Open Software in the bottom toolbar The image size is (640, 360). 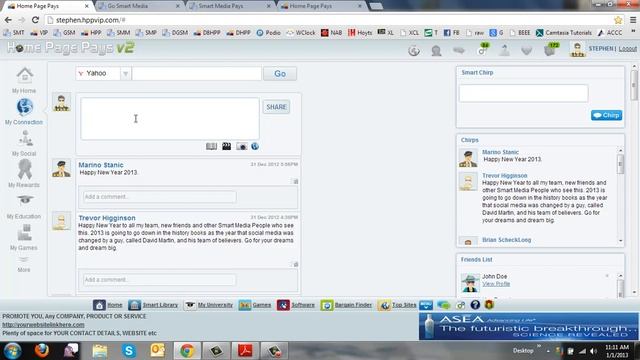(x=296, y=305)
